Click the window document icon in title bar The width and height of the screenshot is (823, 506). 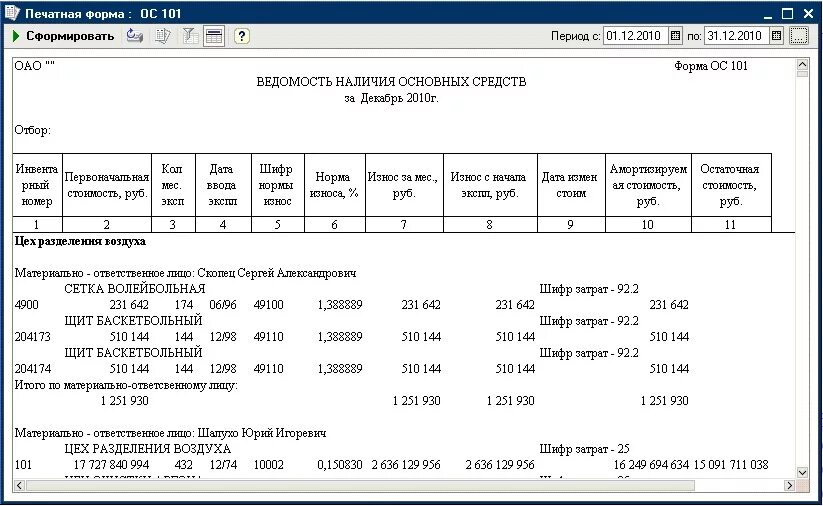12,13
